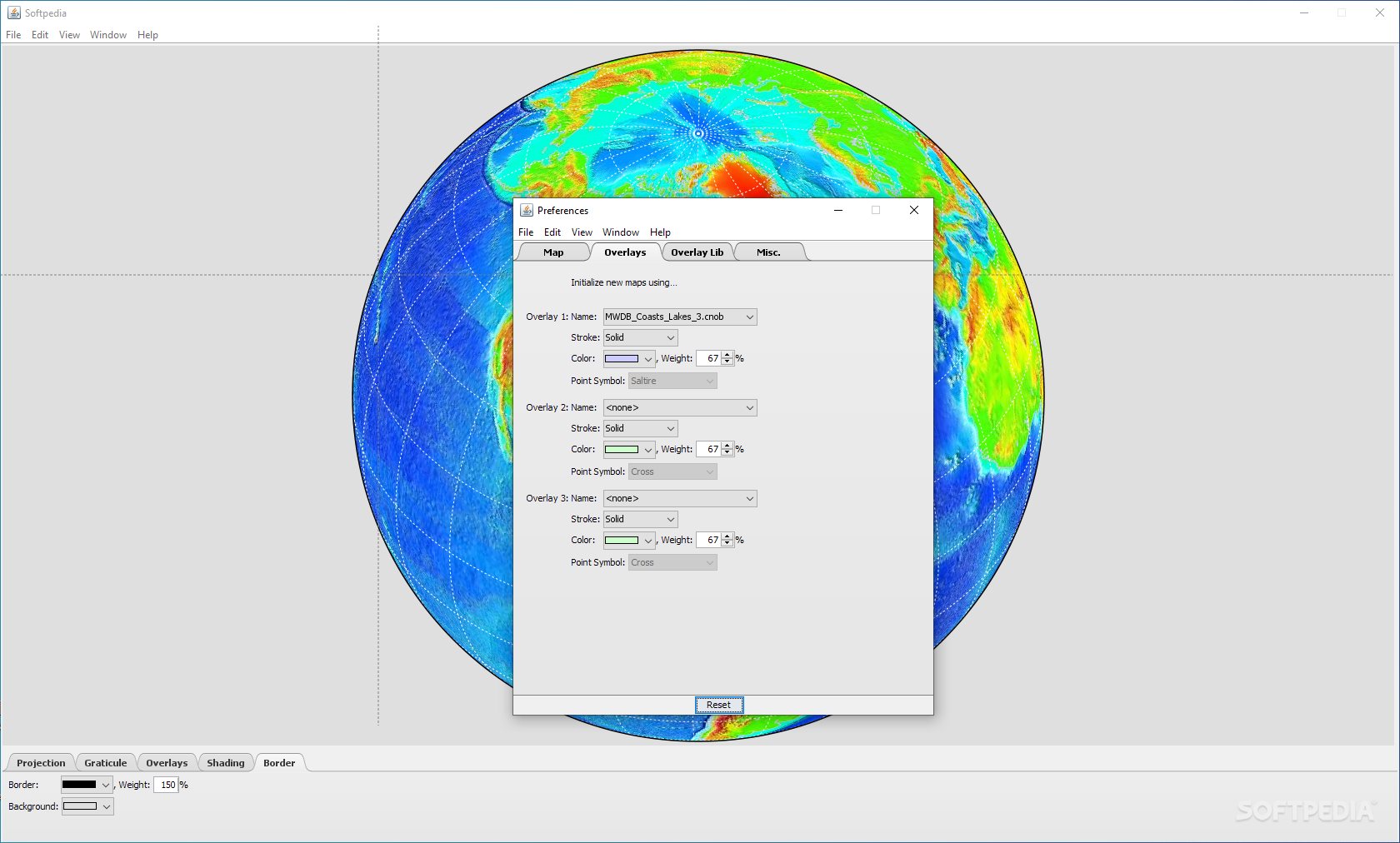1400x843 pixels.
Task: Open Overlay 3 Stroke dropdown
Action: [x=640, y=519]
